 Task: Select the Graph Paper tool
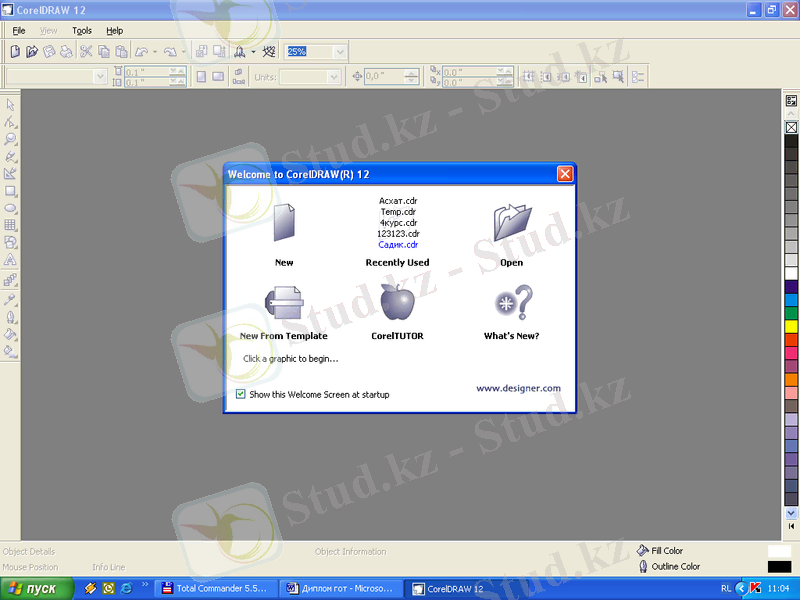10,225
